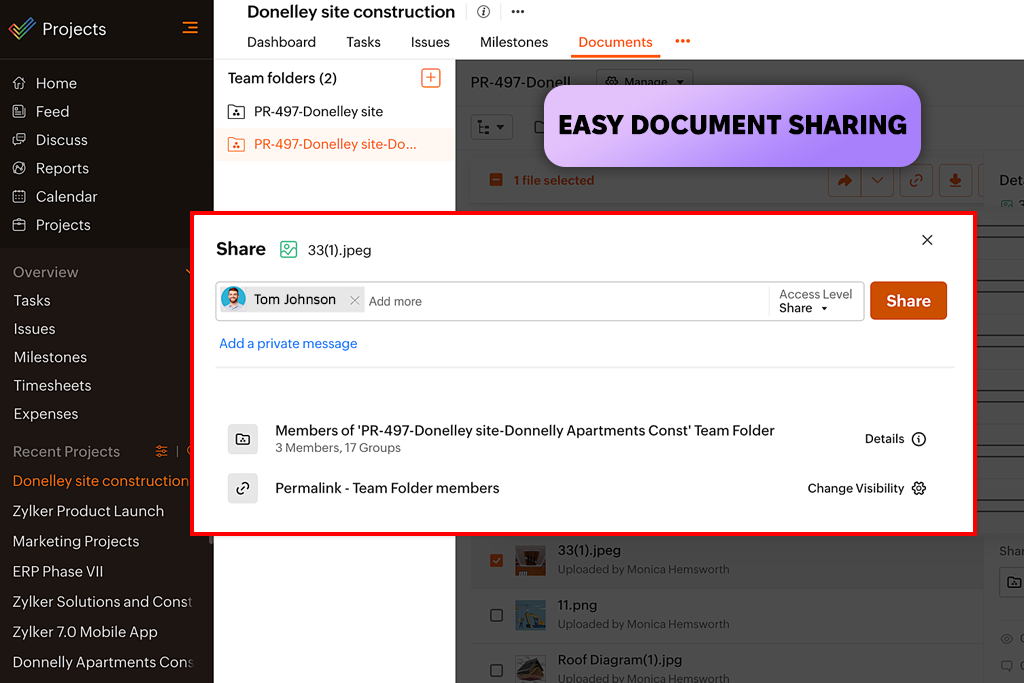Collapse sidebar with orange hamburger icon
Viewport: 1024px width, 683px height.
tap(190, 27)
